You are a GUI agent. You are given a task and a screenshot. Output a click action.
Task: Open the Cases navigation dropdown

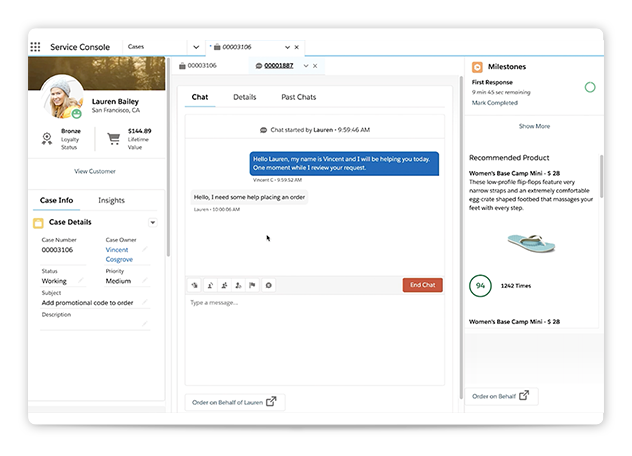click(x=196, y=47)
